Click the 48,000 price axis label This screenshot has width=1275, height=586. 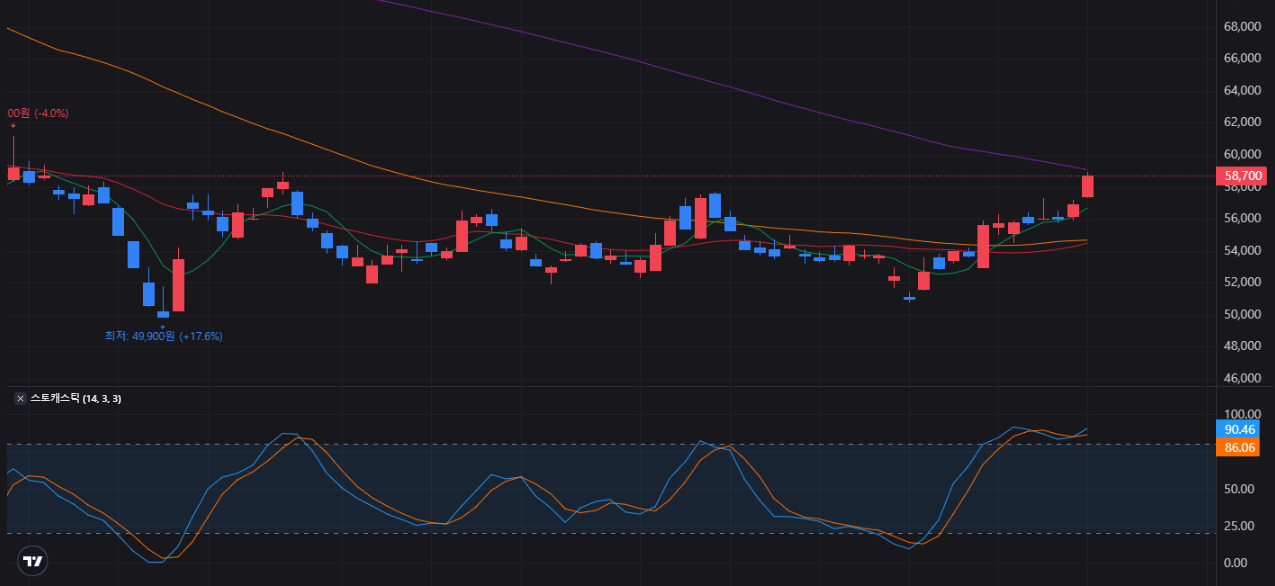coord(1244,346)
